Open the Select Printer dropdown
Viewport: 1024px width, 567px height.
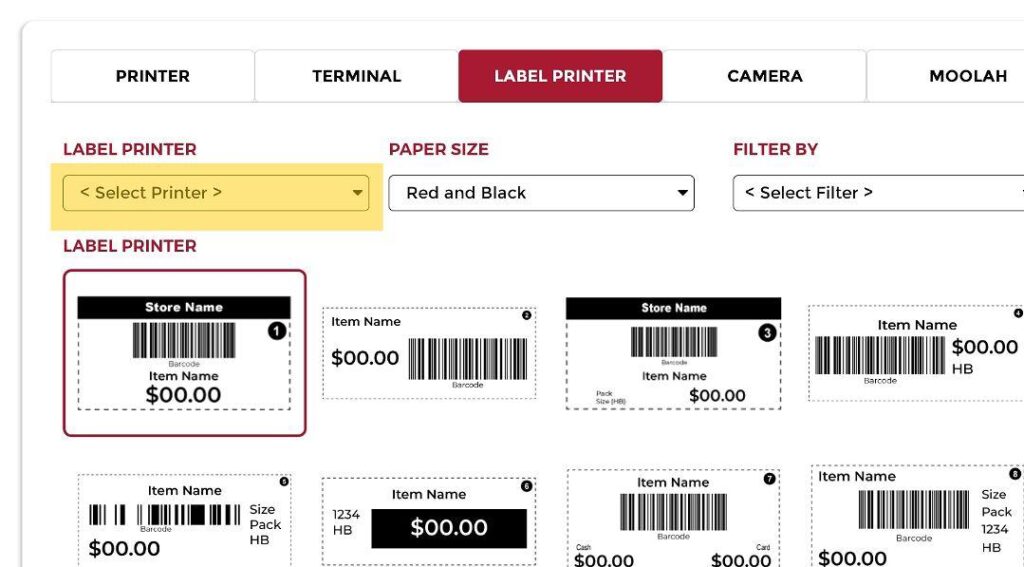point(216,193)
